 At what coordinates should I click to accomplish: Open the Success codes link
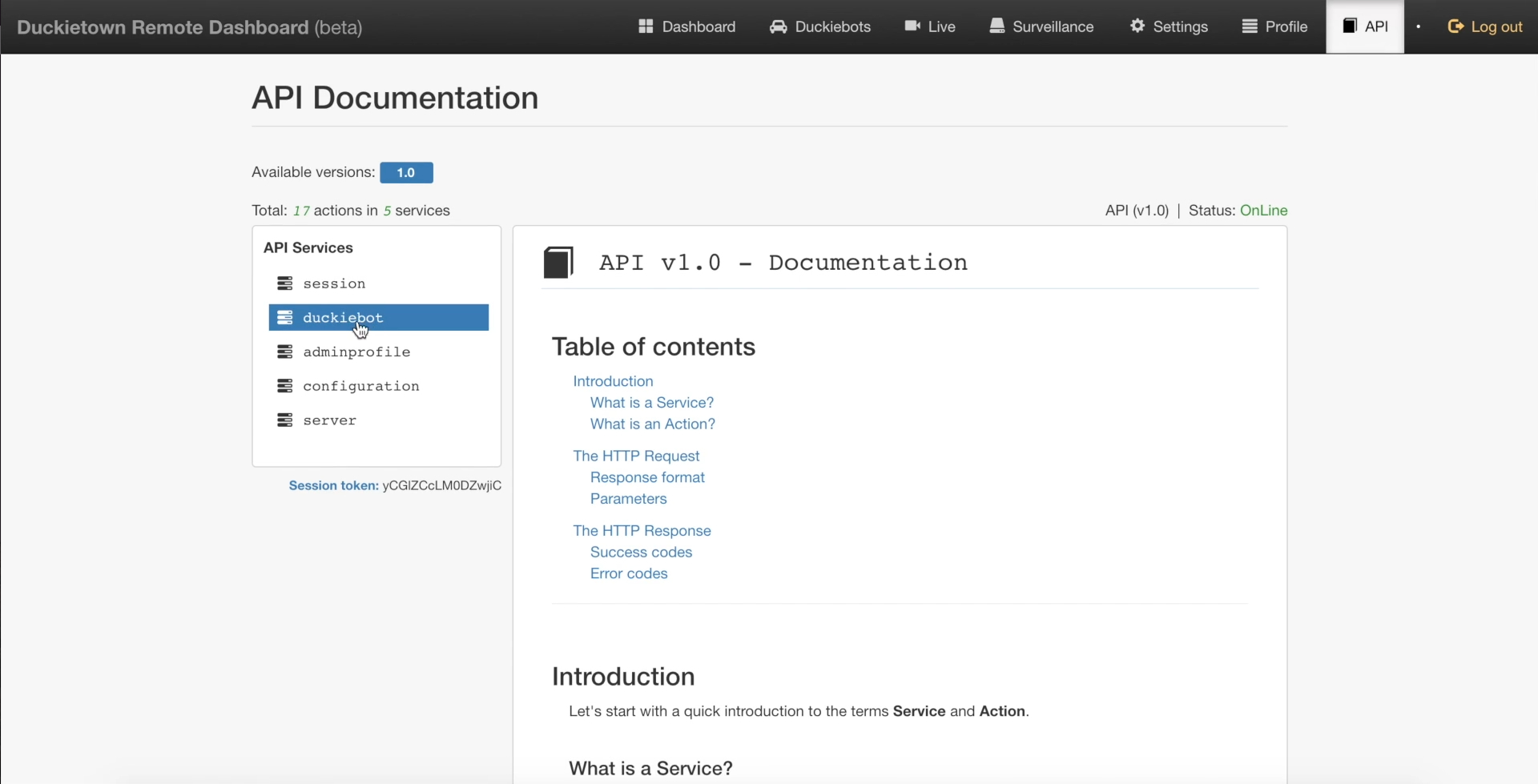point(641,553)
